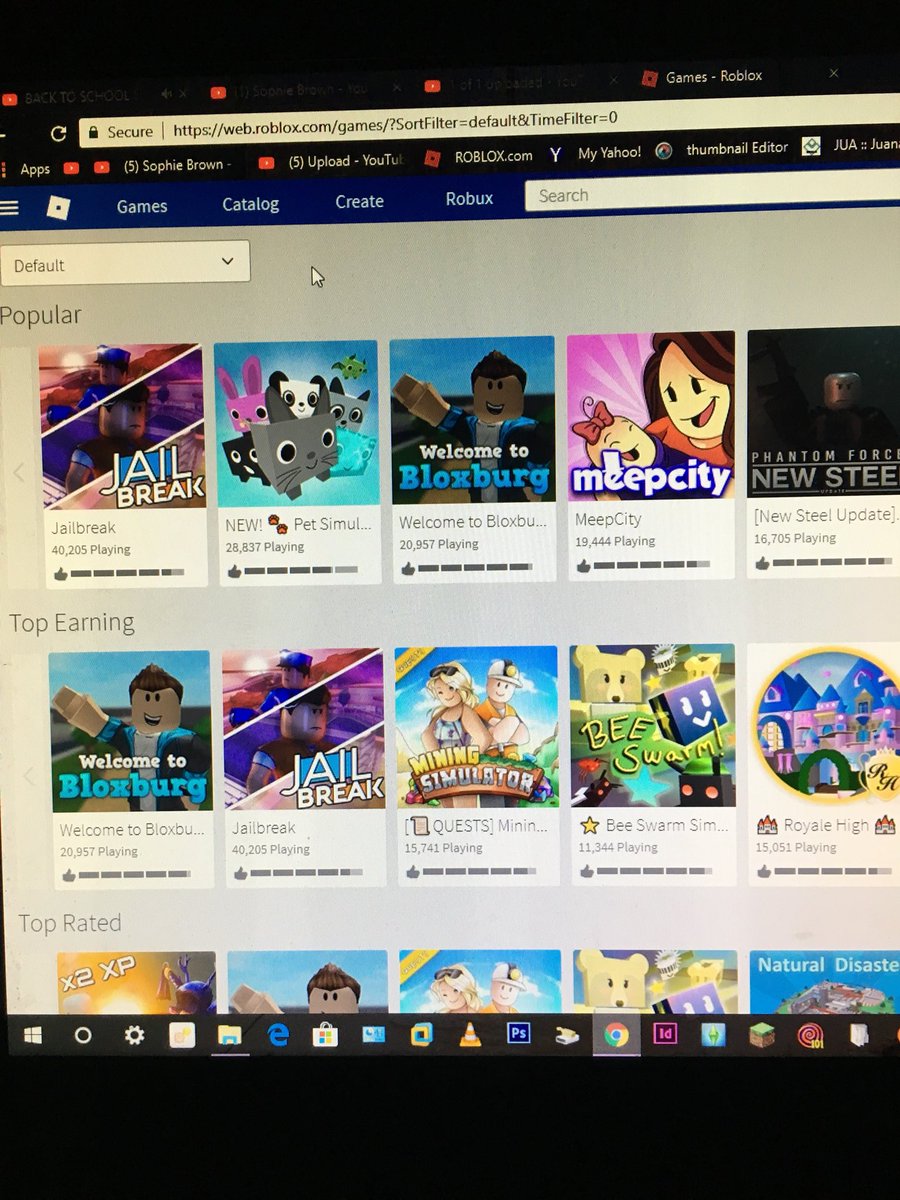Click the Popular section heading
The height and width of the screenshot is (1200, 900).
pos(40,315)
